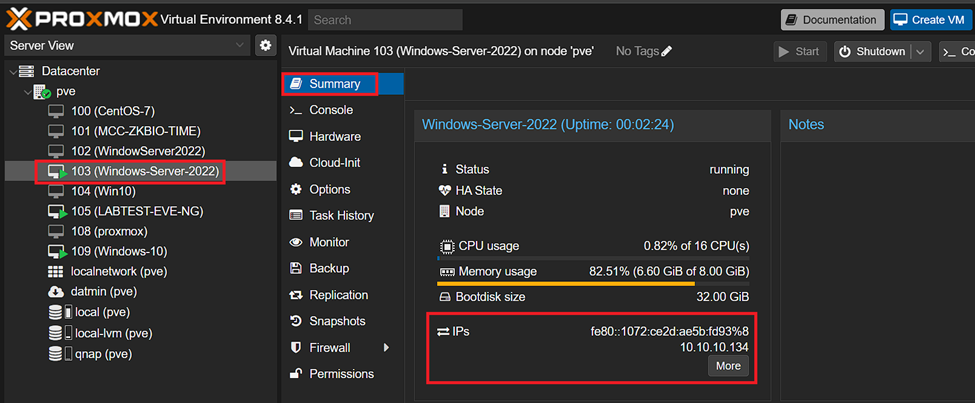This screenshot has width=975, height=403.
Task: Click the Memory usage progress bar
Action: click(594, 284)
